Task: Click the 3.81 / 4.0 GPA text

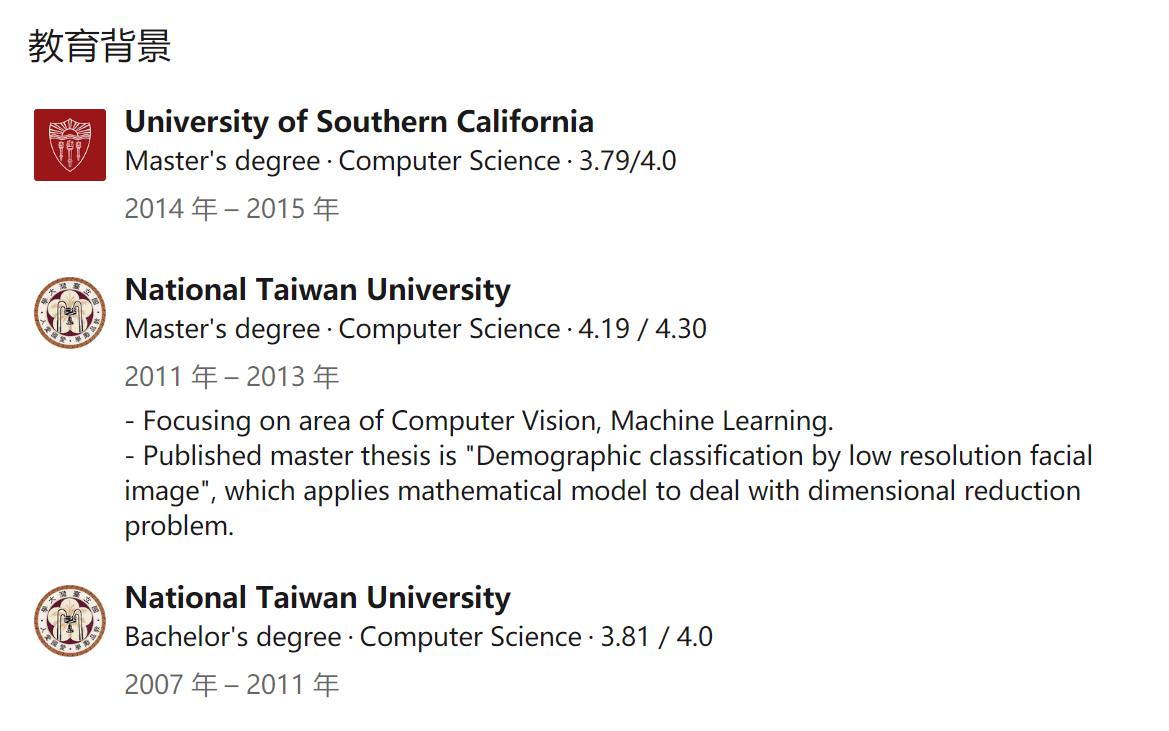Action: [657, 637]
